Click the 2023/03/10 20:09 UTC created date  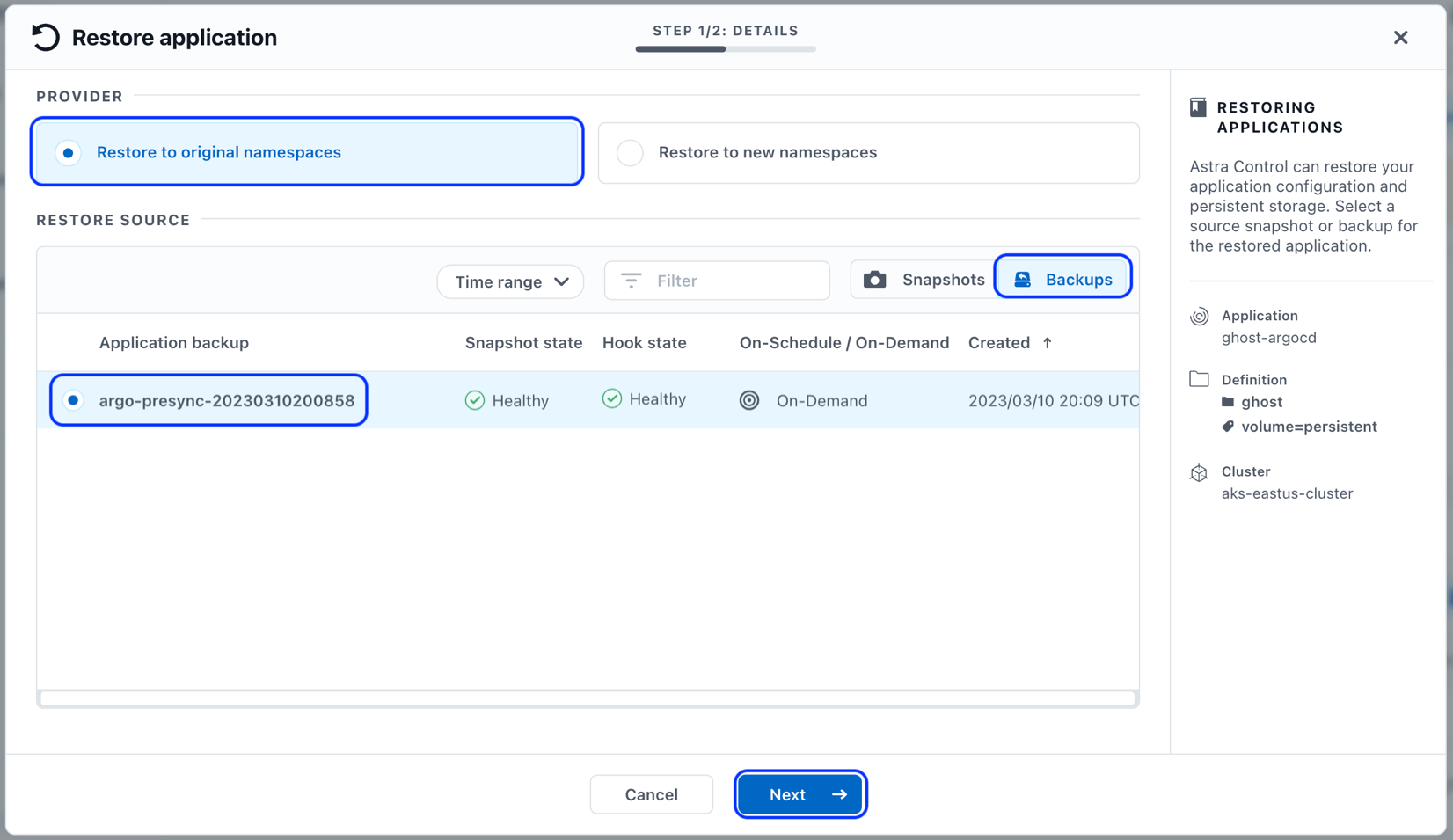(x=1053, y=400)
